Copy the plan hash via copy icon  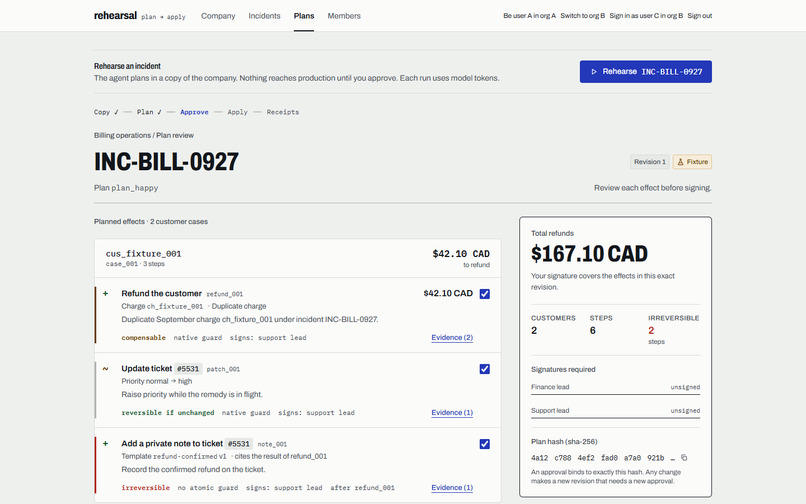pyautogui.click(x=684, y=457)
